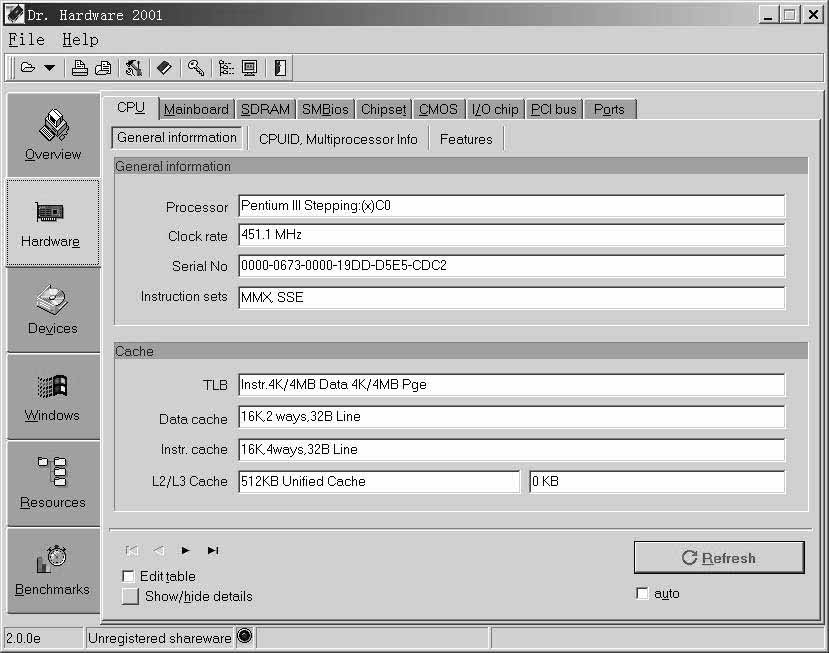Enable the Edit table checkbox
The height and width of the screenshot is (653, 829).
click(x=128, y=576)
